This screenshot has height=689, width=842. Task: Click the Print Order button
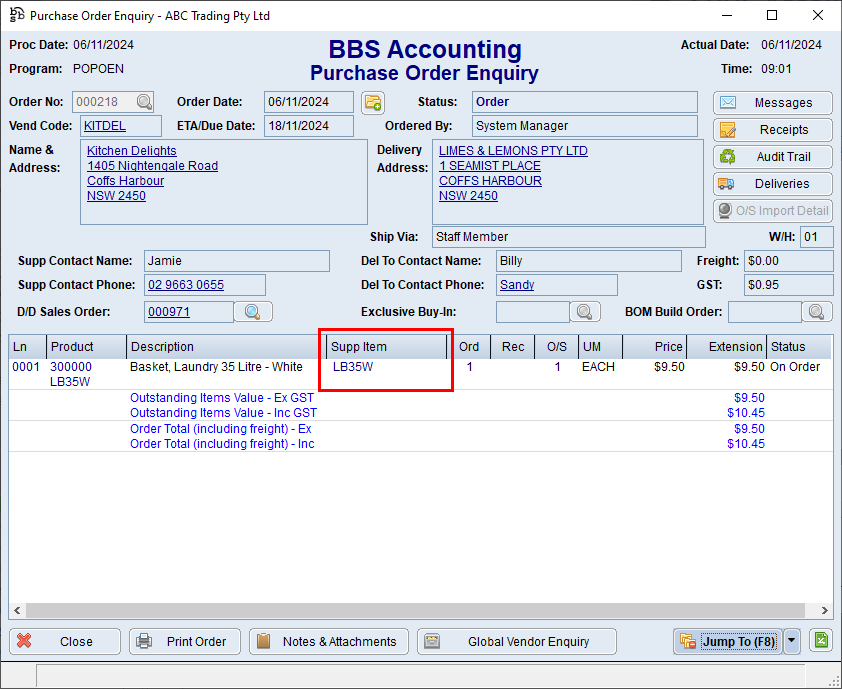183,642
